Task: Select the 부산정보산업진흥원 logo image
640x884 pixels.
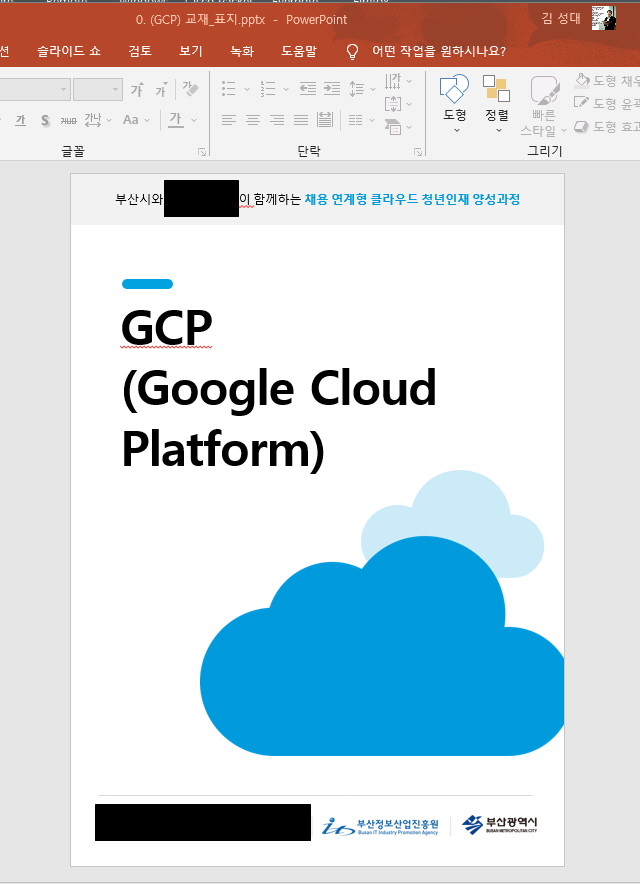Action: coord(380,826)
